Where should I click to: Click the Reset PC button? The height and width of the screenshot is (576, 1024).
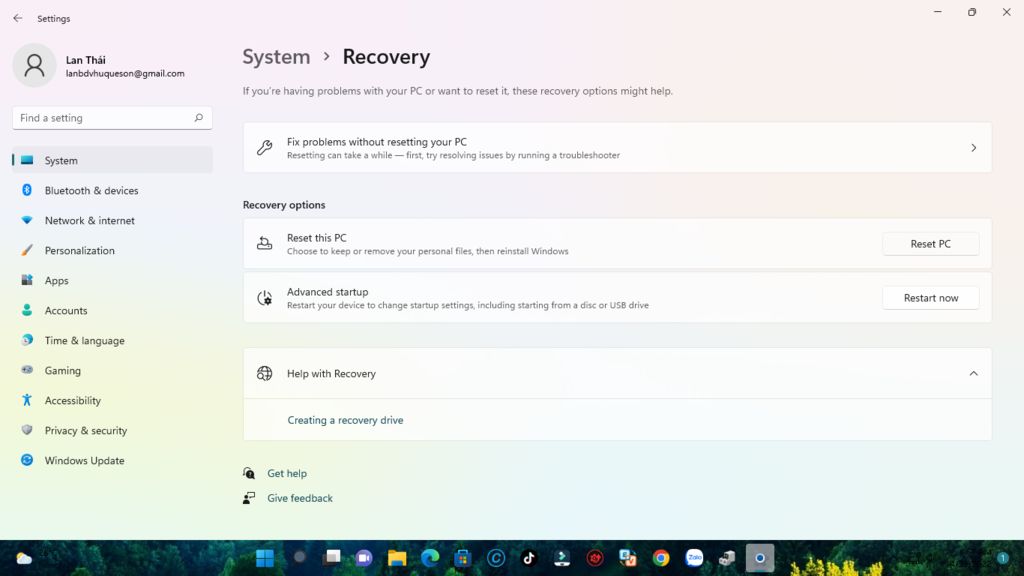[x=931, y=244]
